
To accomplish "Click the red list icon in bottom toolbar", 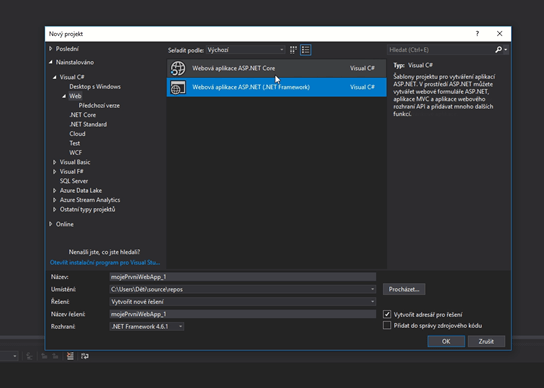I will pyautogui.click(x=70, y=356).
